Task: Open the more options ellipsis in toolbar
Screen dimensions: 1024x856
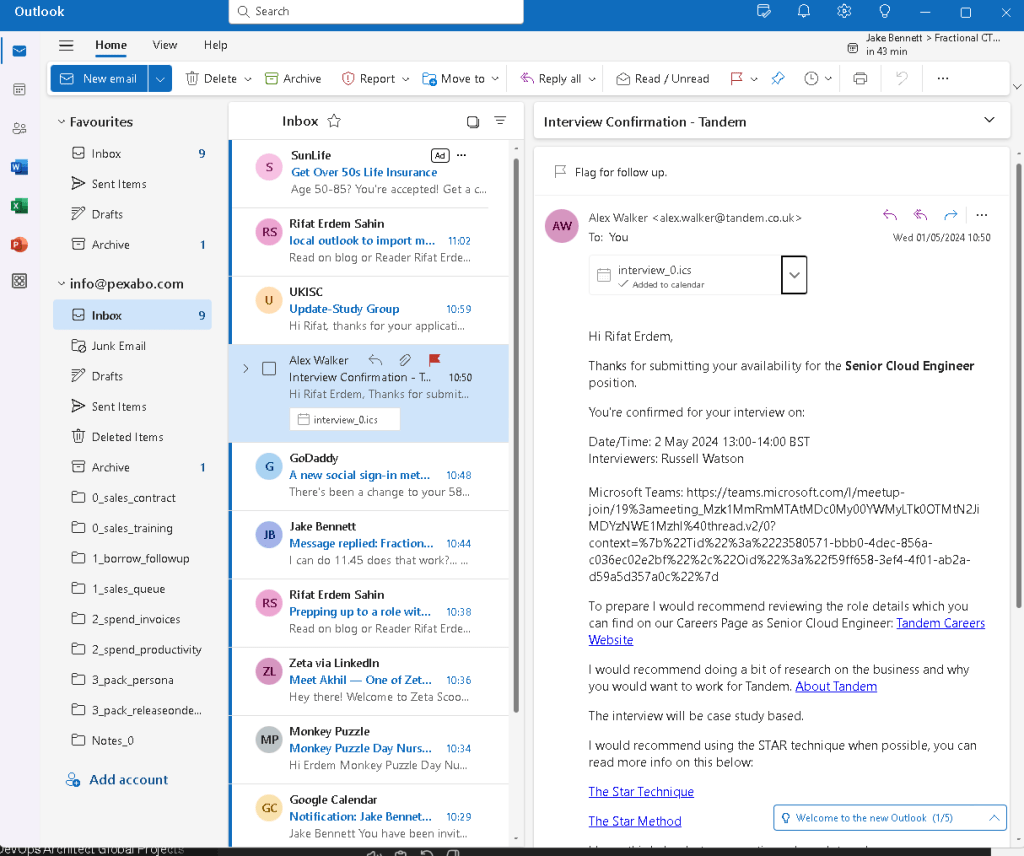Action: [x=942, y=78]
